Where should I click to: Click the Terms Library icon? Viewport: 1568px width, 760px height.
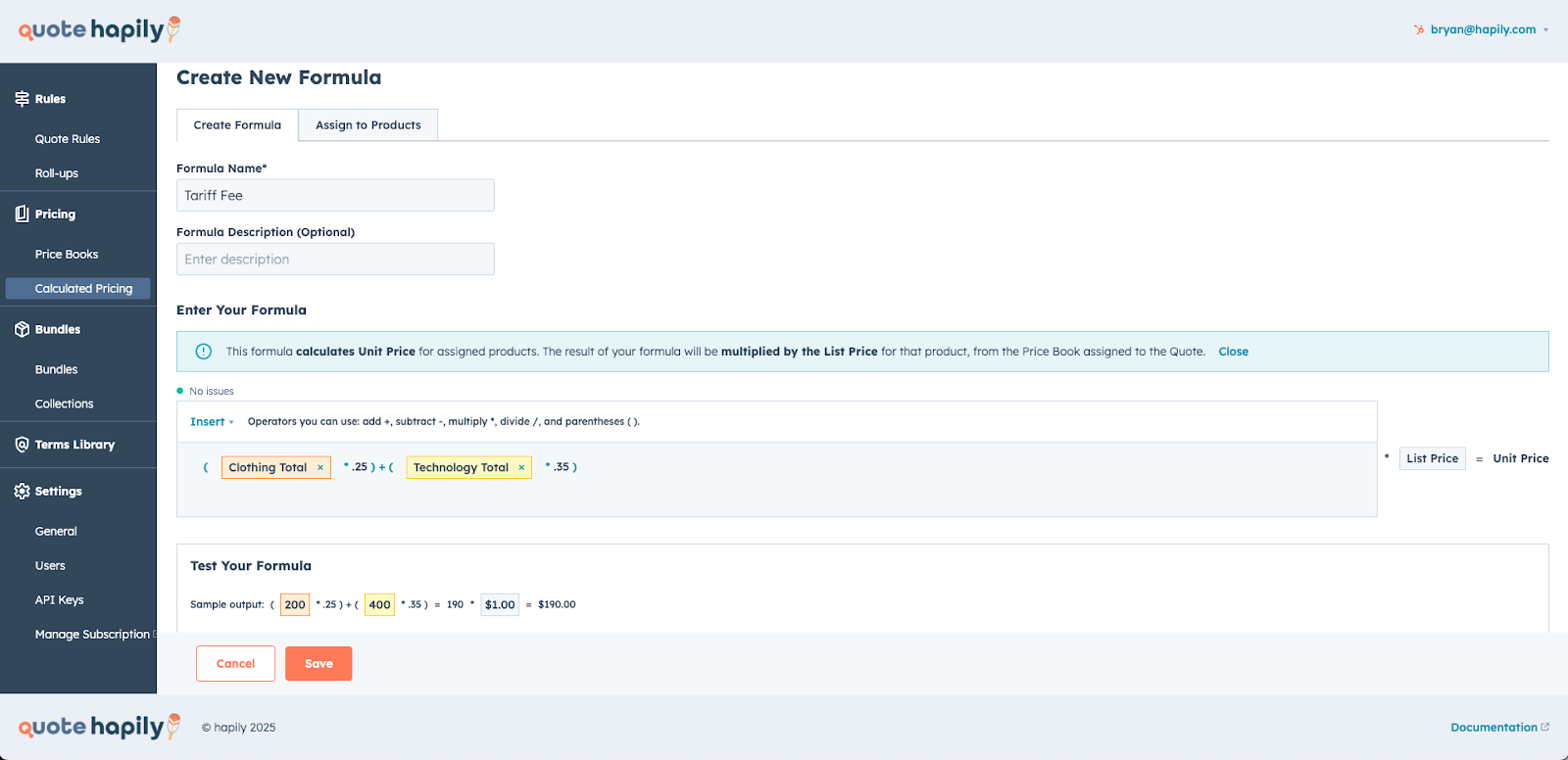pyautogui.click(x=22, y=445)
